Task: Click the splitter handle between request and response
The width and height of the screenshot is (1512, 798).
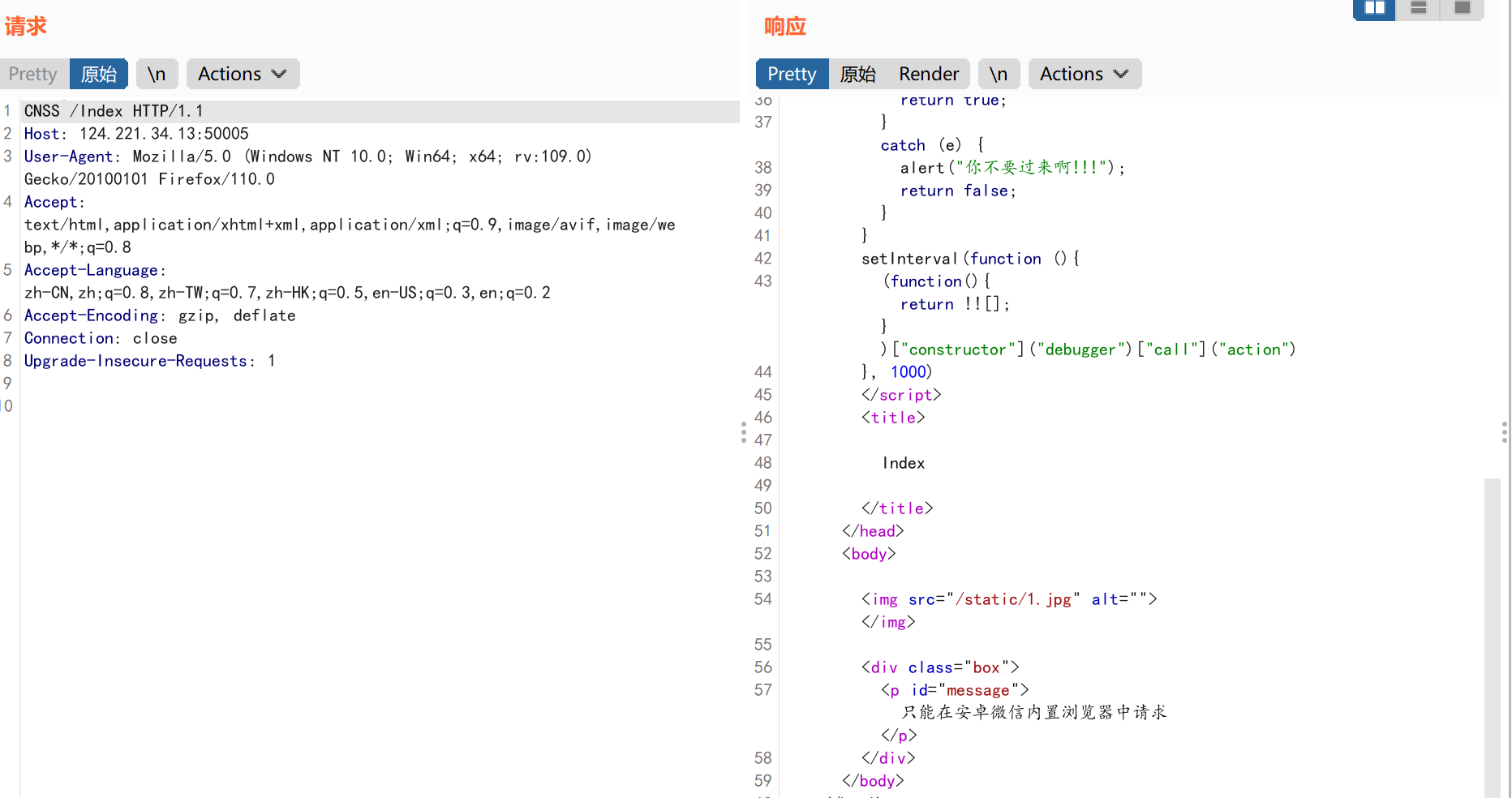Action: 744,432
